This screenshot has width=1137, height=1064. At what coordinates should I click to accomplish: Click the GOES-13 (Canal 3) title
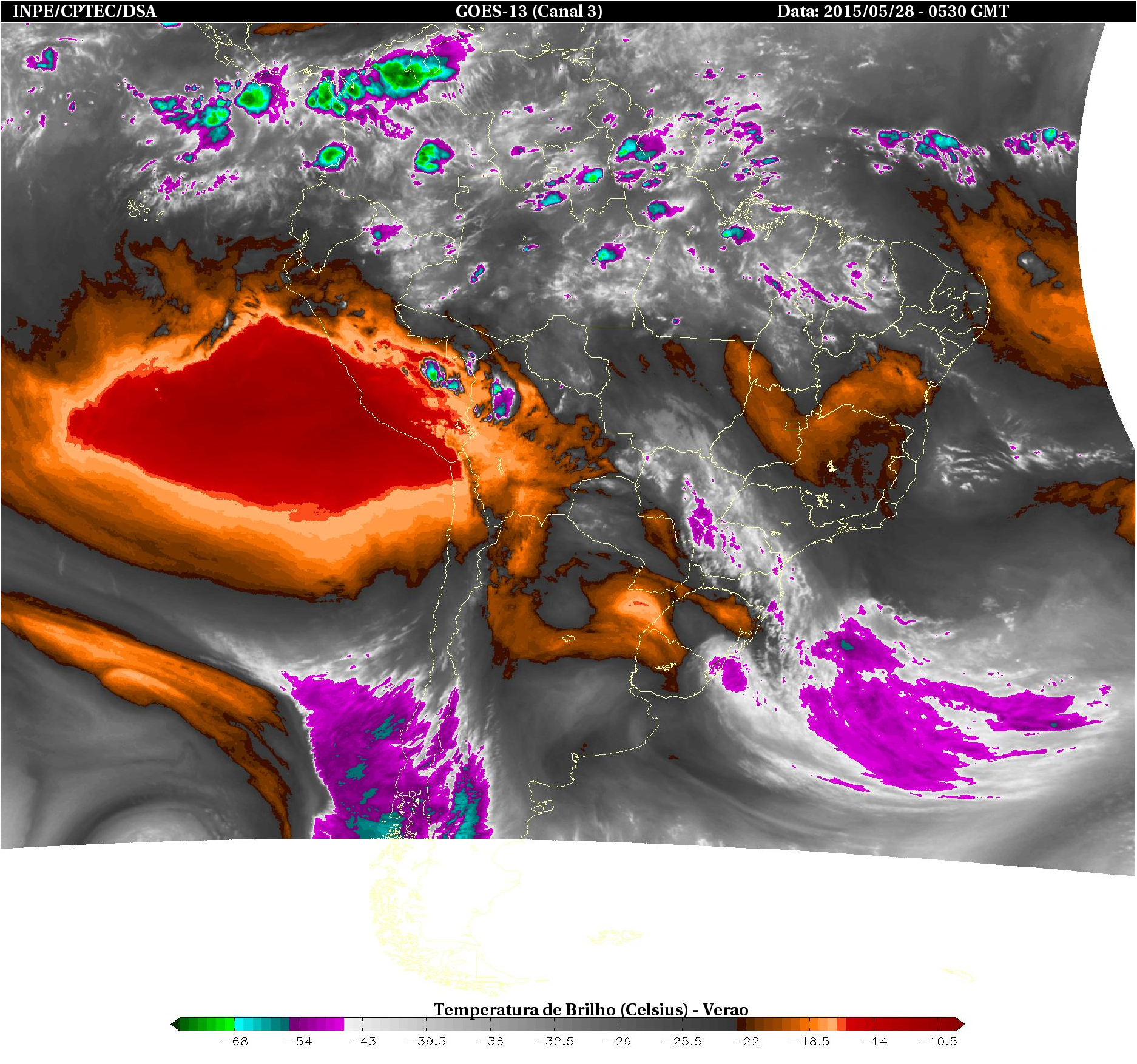tap(528, 12)
